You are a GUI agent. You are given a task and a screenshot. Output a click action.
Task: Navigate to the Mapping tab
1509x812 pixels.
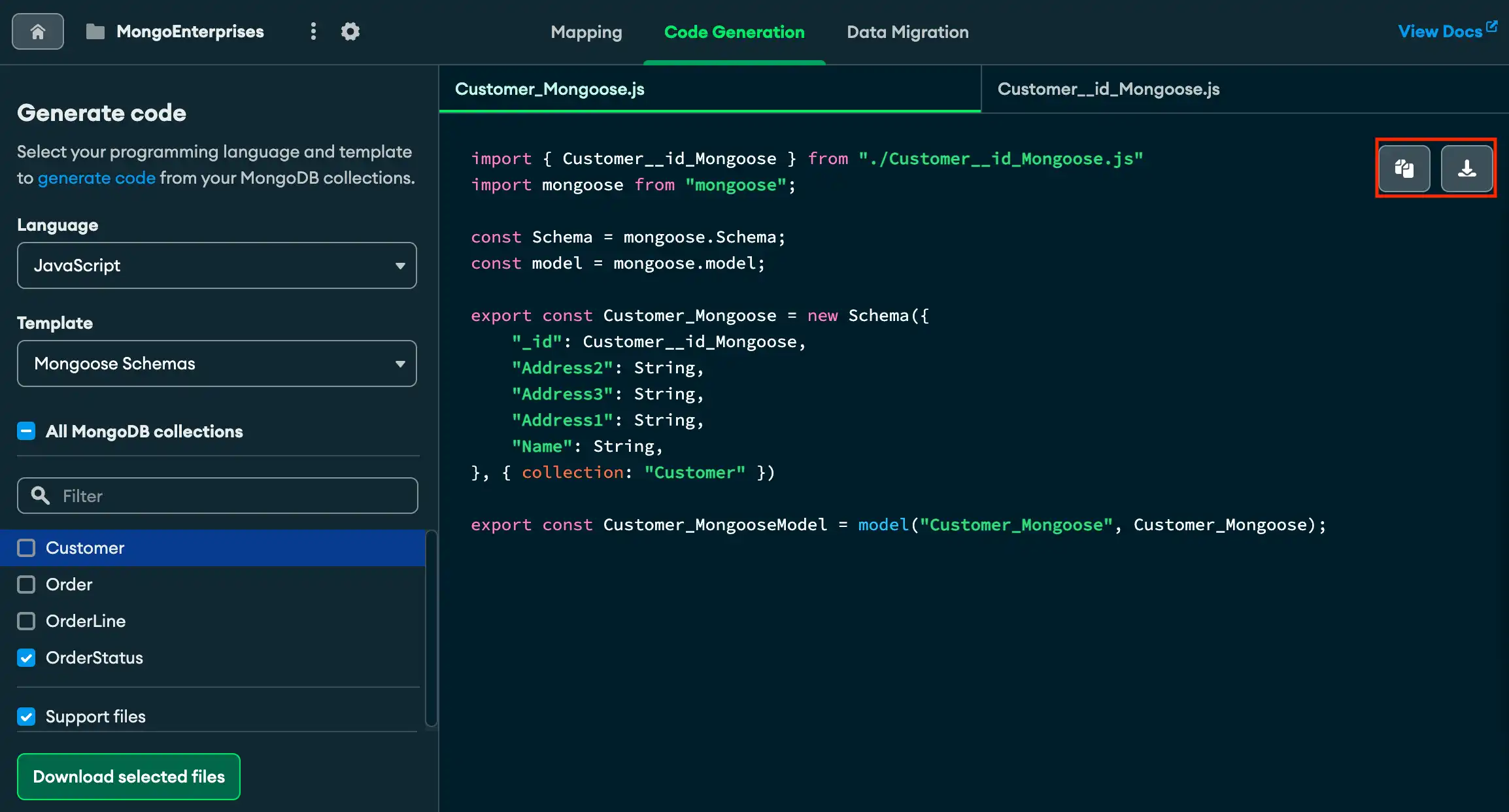(x=586, y=31)
